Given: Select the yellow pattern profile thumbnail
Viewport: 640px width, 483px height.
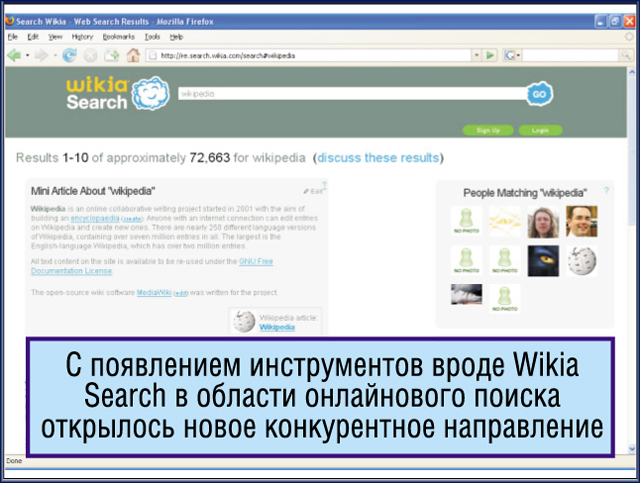Looking at the screenshot, I should (x=505, y=221).
